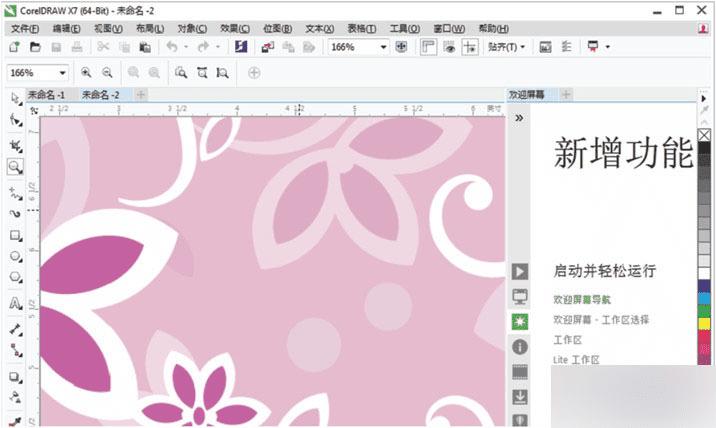The height and width of the screenshot is (428, 716).
Task: Open the green What's New star icon
Action: [x=519, y=321]
